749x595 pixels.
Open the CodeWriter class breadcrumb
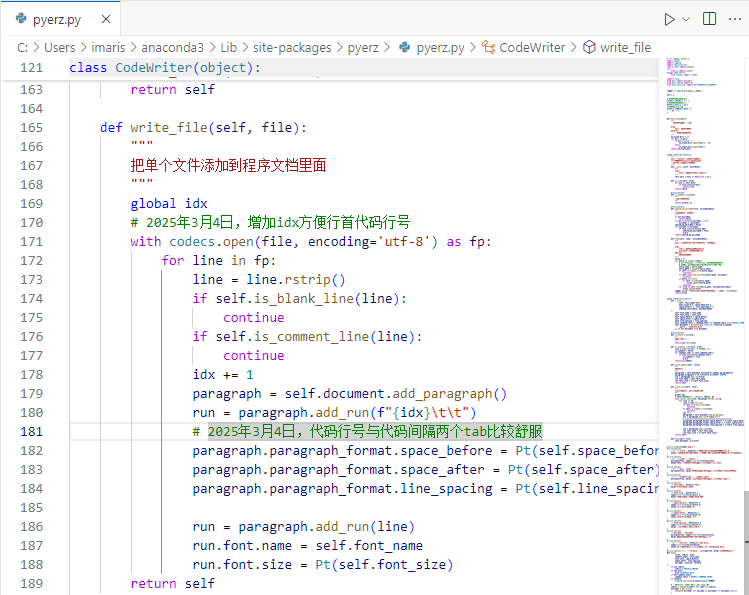[532, 47]
